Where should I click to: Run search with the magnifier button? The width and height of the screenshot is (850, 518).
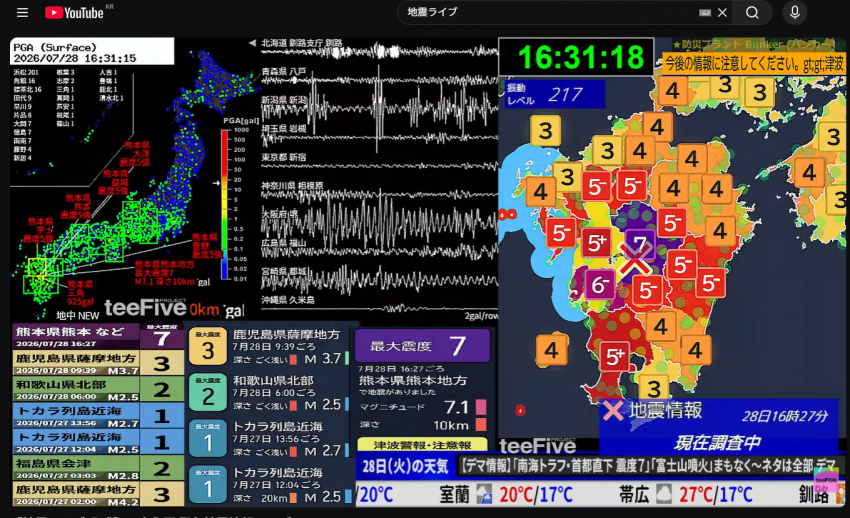[752, 12]
